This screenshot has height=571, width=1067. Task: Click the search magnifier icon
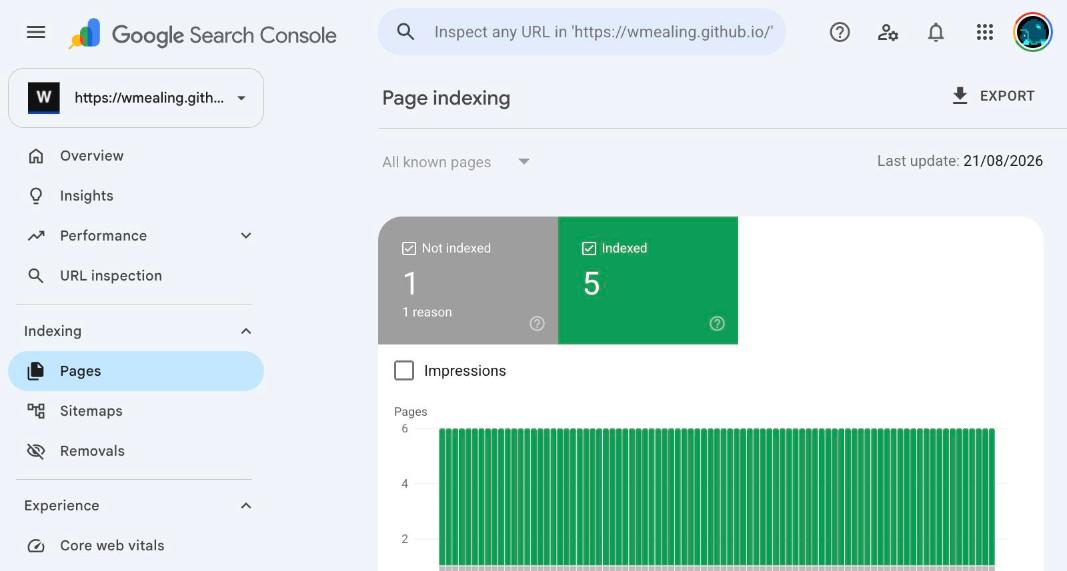pyautogui.click(x=406, y=31)
